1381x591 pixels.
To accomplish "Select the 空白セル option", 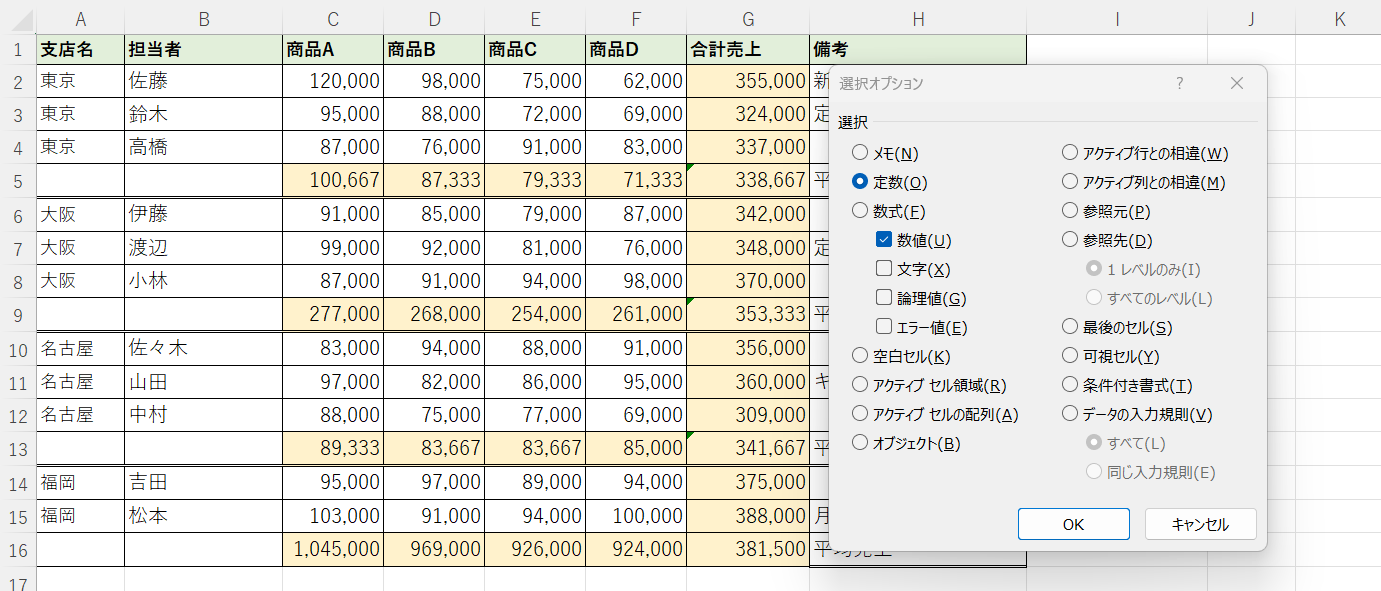I will pos(860,355).
